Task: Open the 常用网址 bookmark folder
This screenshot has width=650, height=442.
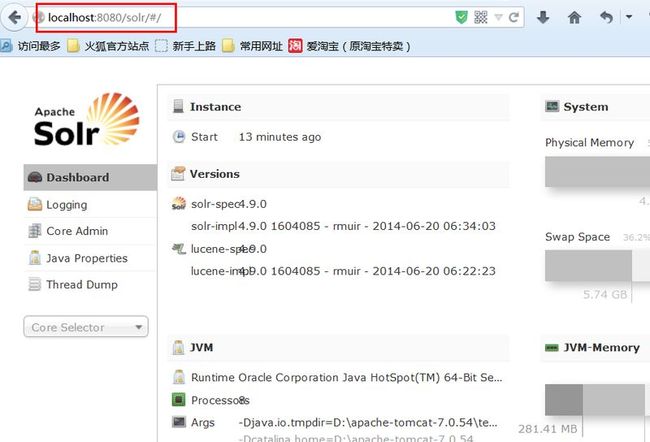Action: tap(252, 46)
